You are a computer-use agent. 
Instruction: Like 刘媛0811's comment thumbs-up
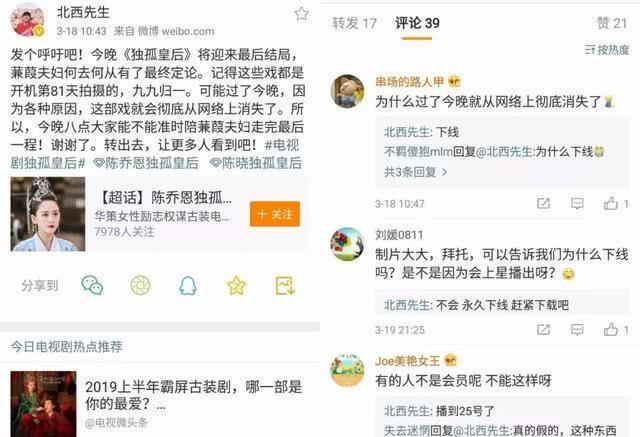coord(611,329)
